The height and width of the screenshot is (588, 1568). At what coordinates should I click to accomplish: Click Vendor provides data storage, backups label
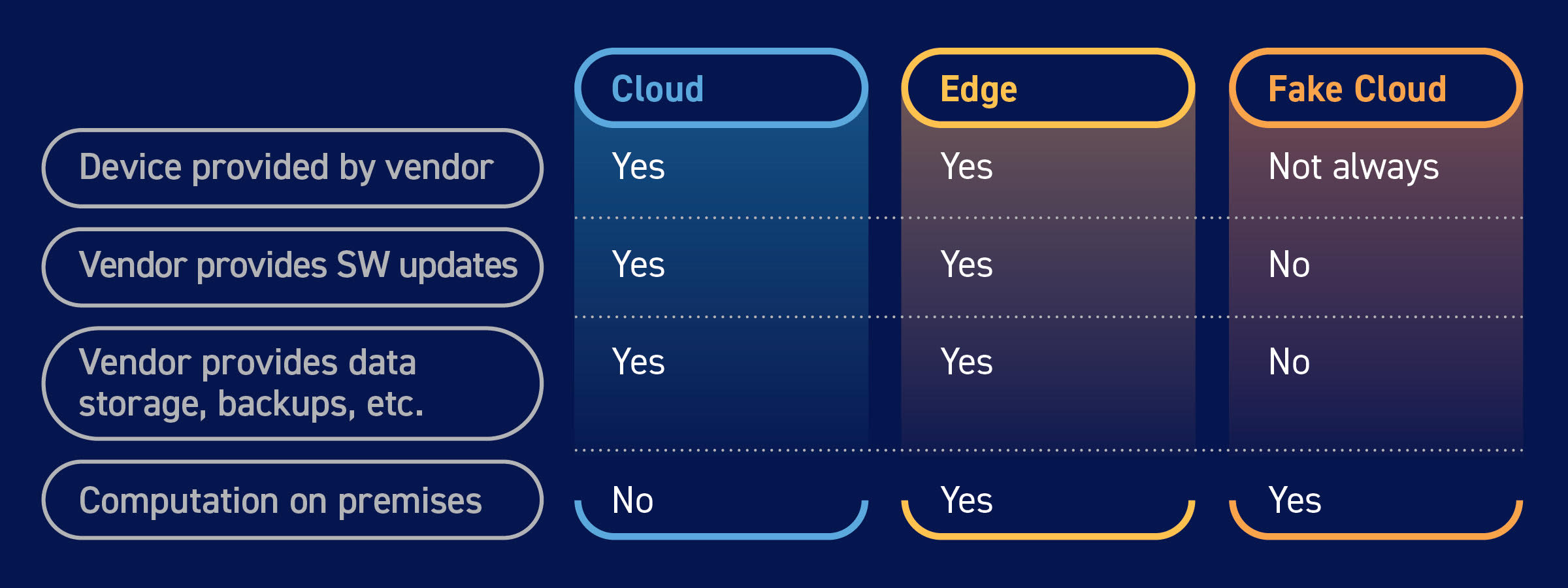[x=292, y=384]
